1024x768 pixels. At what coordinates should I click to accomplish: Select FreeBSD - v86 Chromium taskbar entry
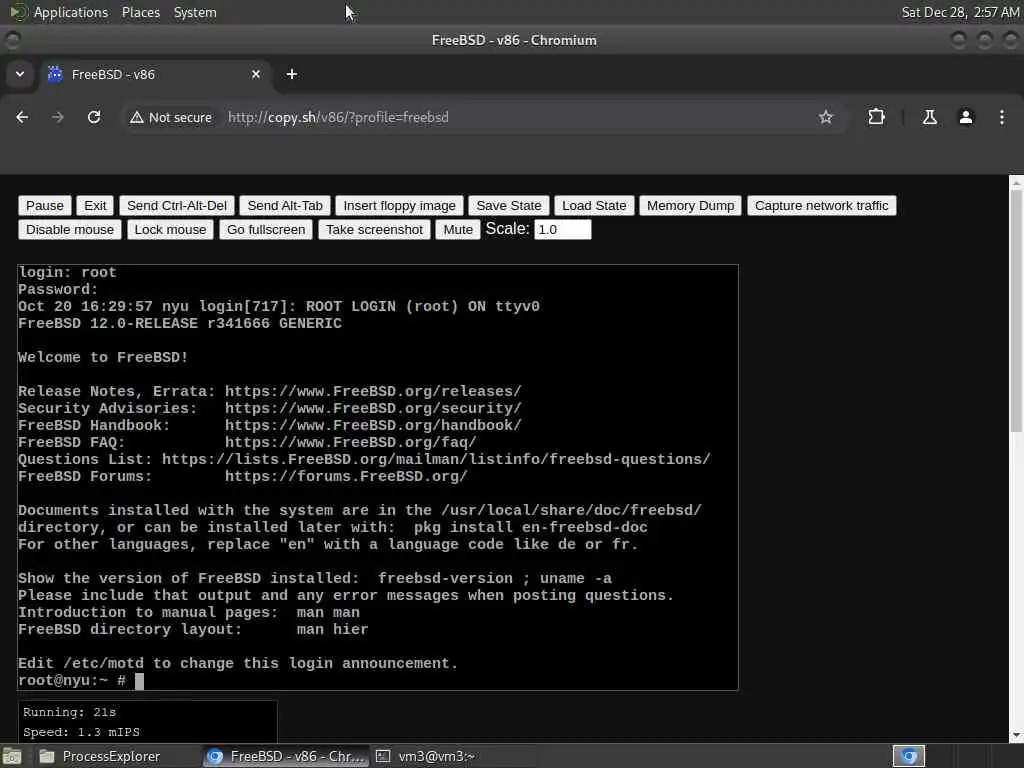[x=285, y=756]
